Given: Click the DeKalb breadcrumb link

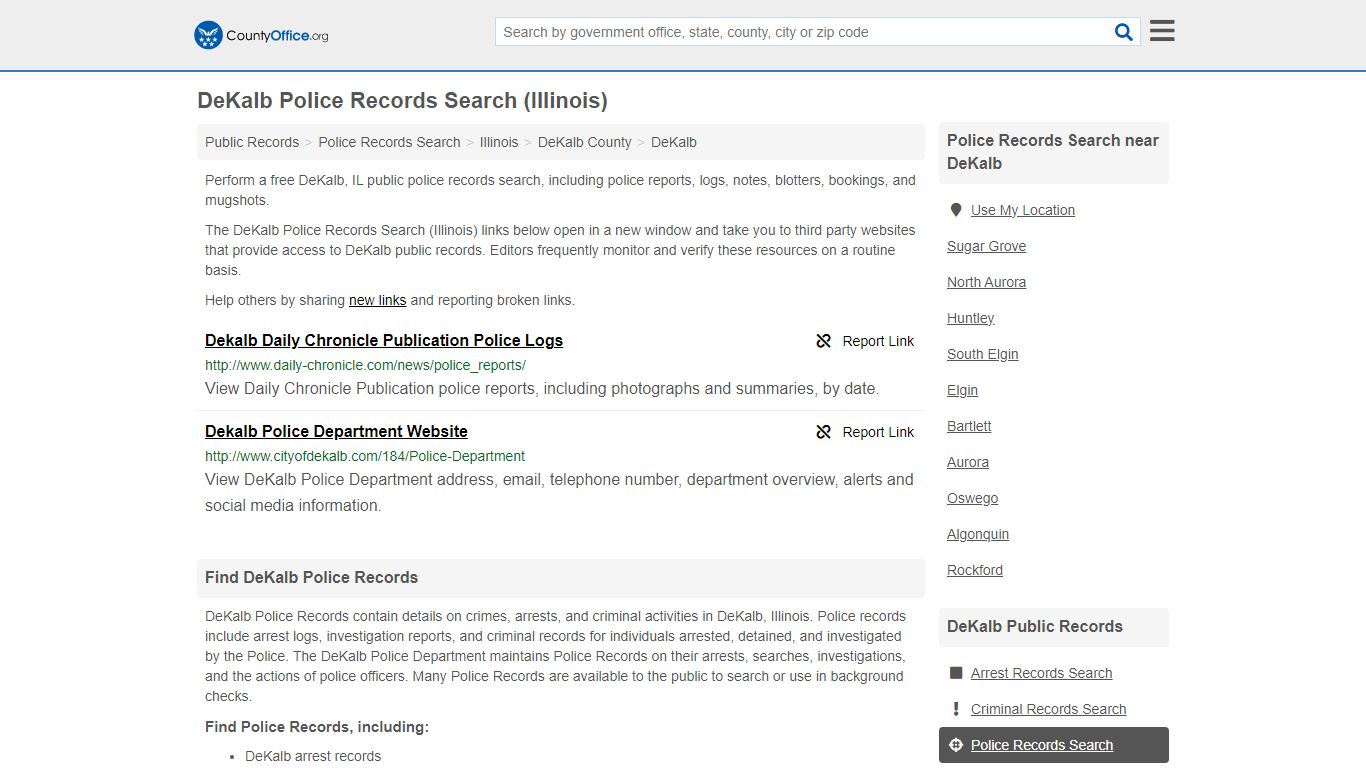Looking at the screenshot, I should pyautogui.click(x=674, y=142).
